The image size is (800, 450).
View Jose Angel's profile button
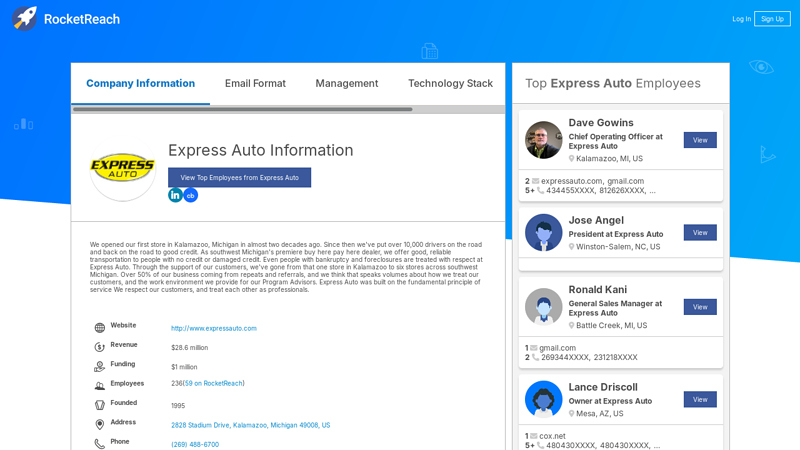click(700, 233)
